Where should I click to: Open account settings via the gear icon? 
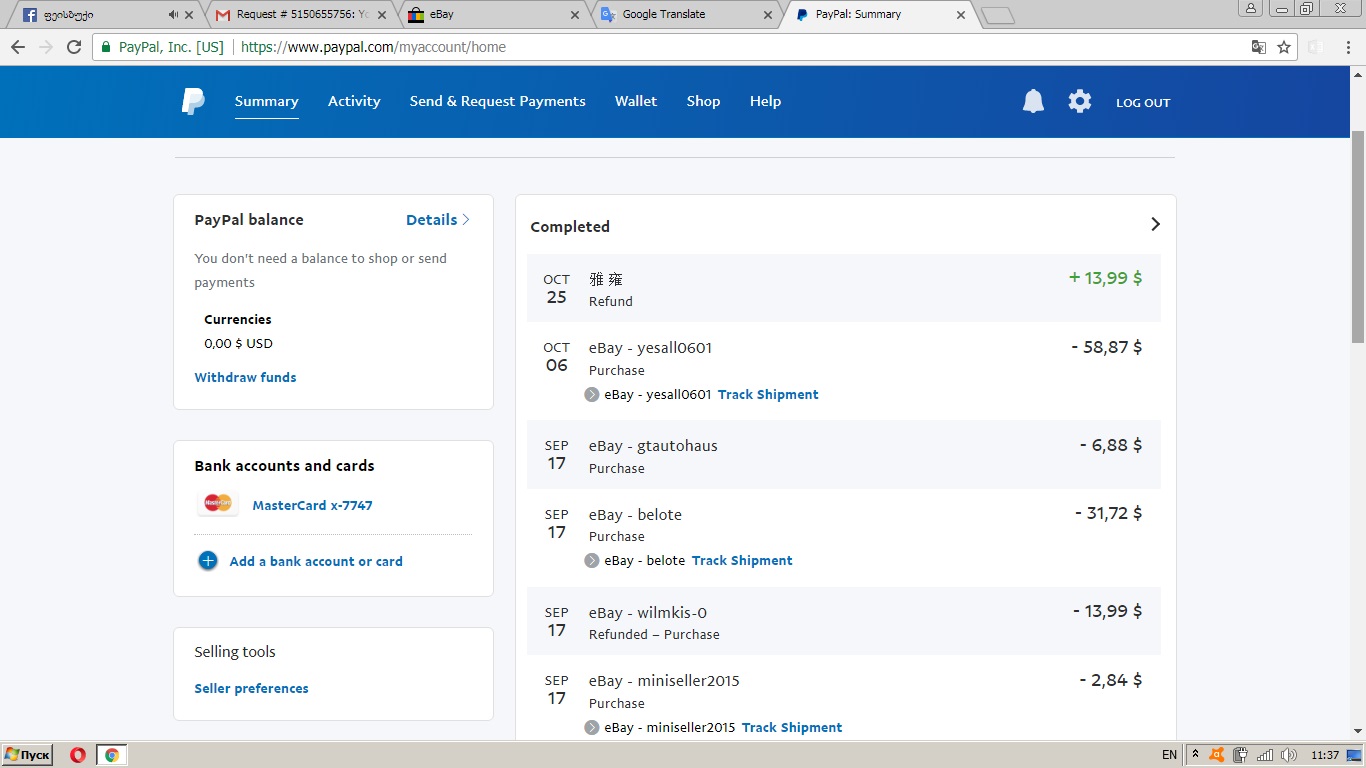point(1080,101)
